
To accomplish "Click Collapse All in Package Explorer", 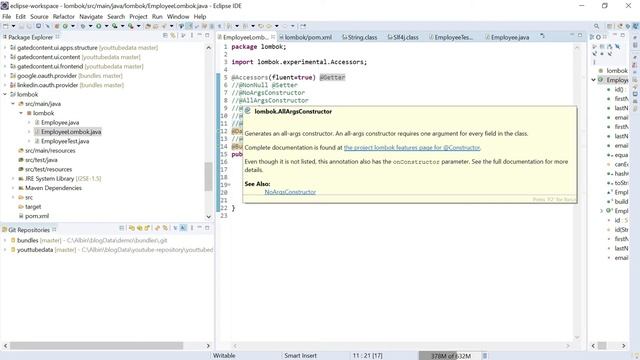I will tap(165, 36).
